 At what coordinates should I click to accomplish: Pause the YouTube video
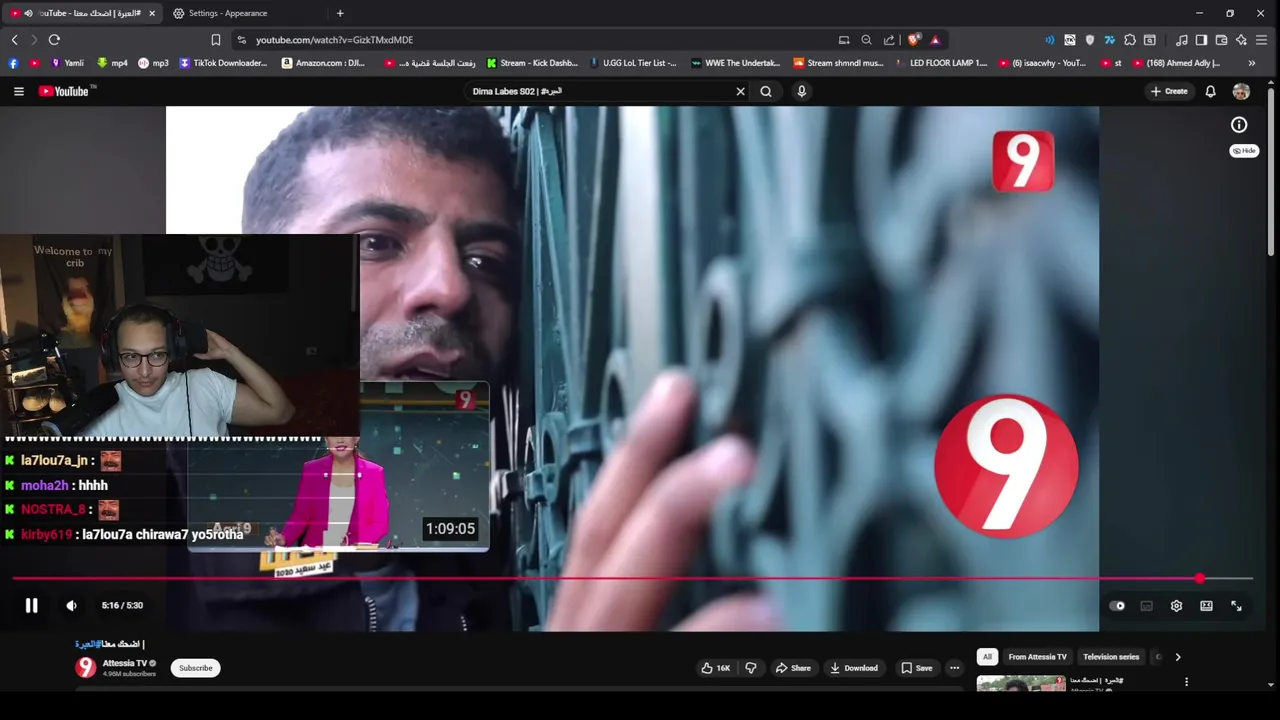(31, 605)
